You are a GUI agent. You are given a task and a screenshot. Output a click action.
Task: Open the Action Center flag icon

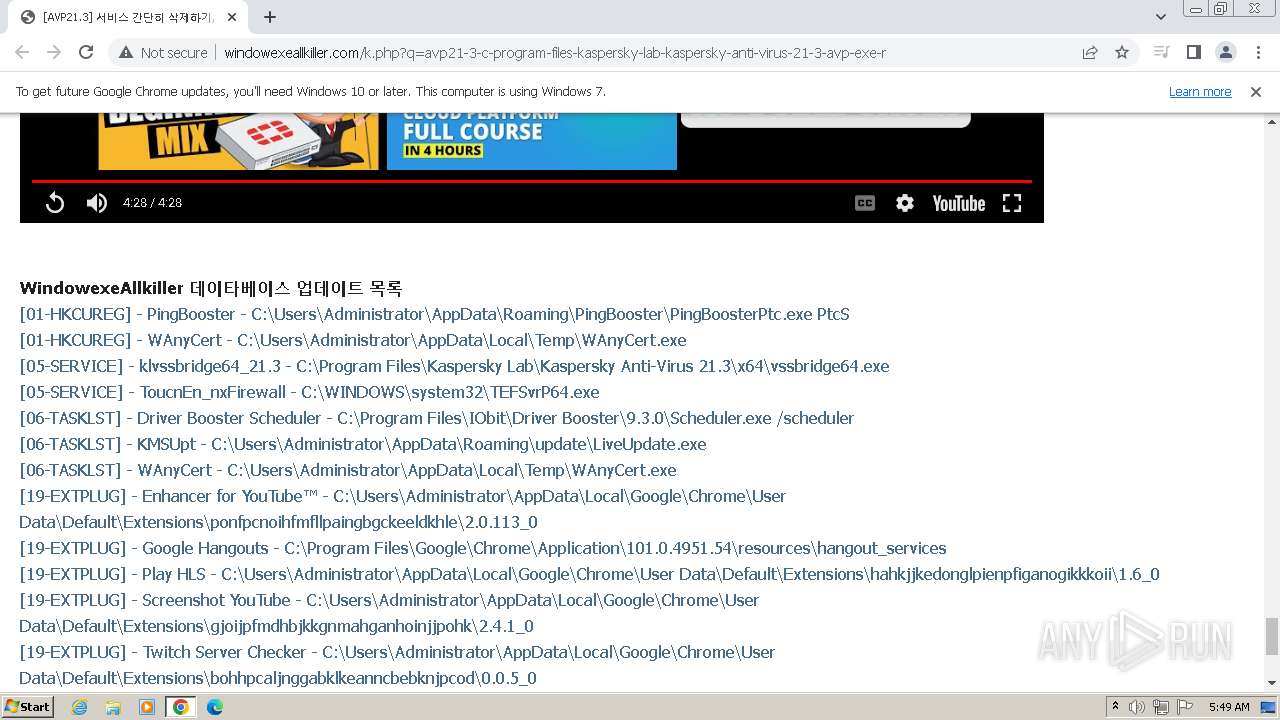pos(1185,707)
